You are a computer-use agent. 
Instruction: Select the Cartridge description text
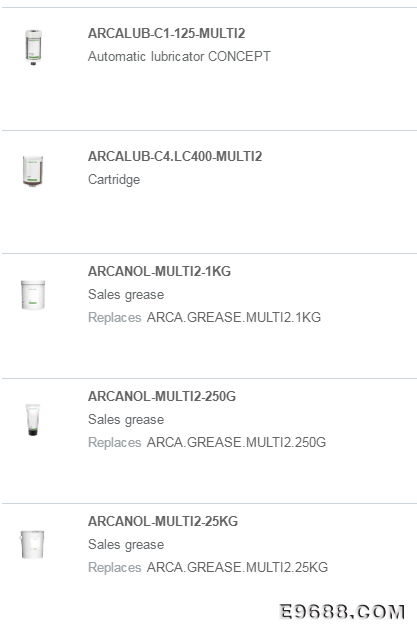114,179
